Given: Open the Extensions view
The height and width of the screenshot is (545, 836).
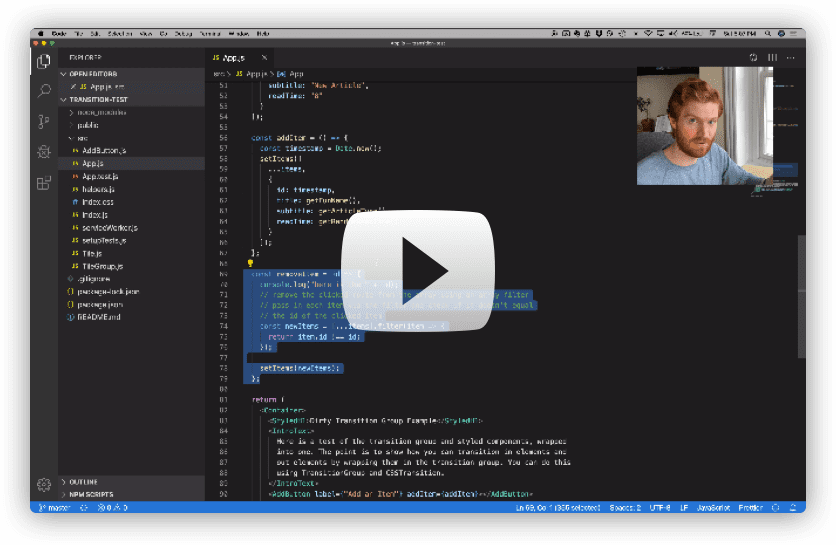Looking at the screenshot, I should click(x=44, y=183).
